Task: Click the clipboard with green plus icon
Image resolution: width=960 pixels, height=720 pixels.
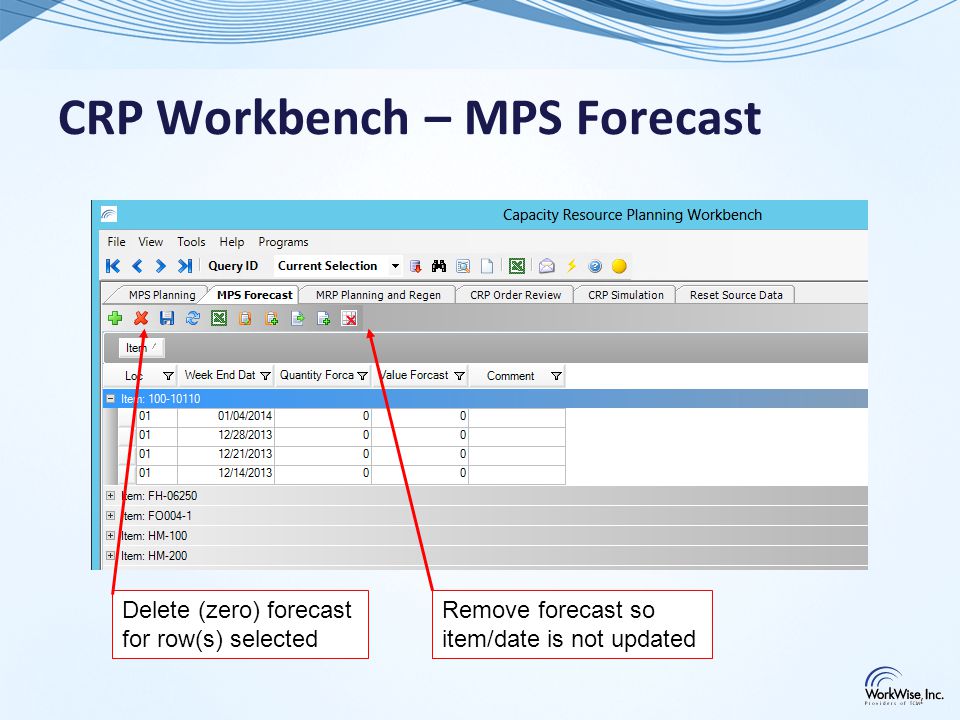Action: tap(271, 318)
